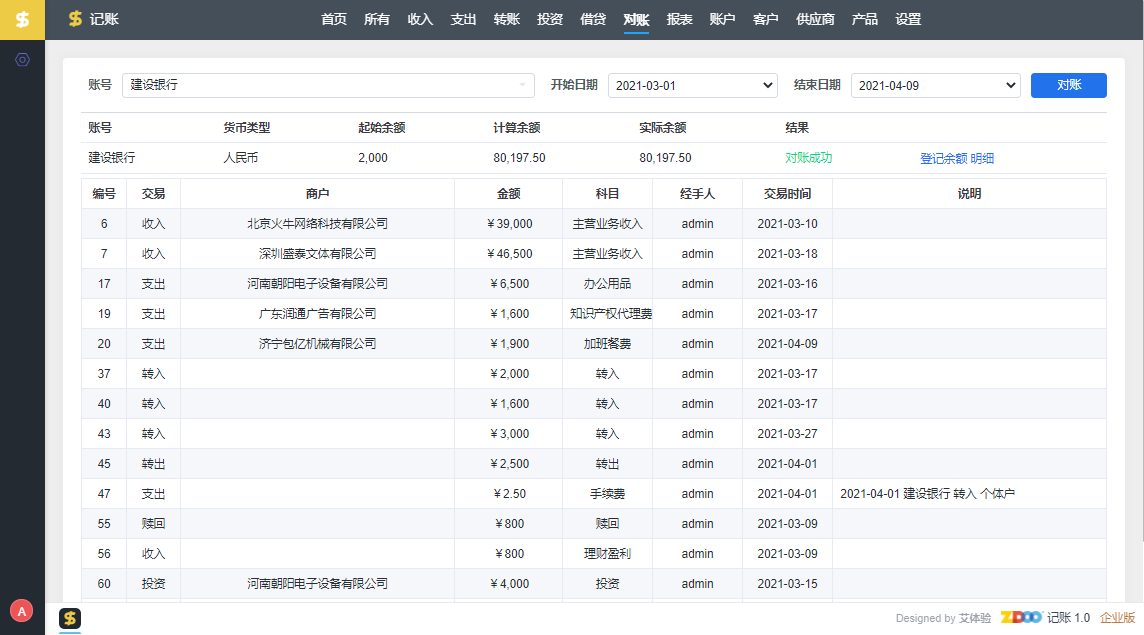
Task: Click the 金额 column header
Action: [x=508, y=194]
